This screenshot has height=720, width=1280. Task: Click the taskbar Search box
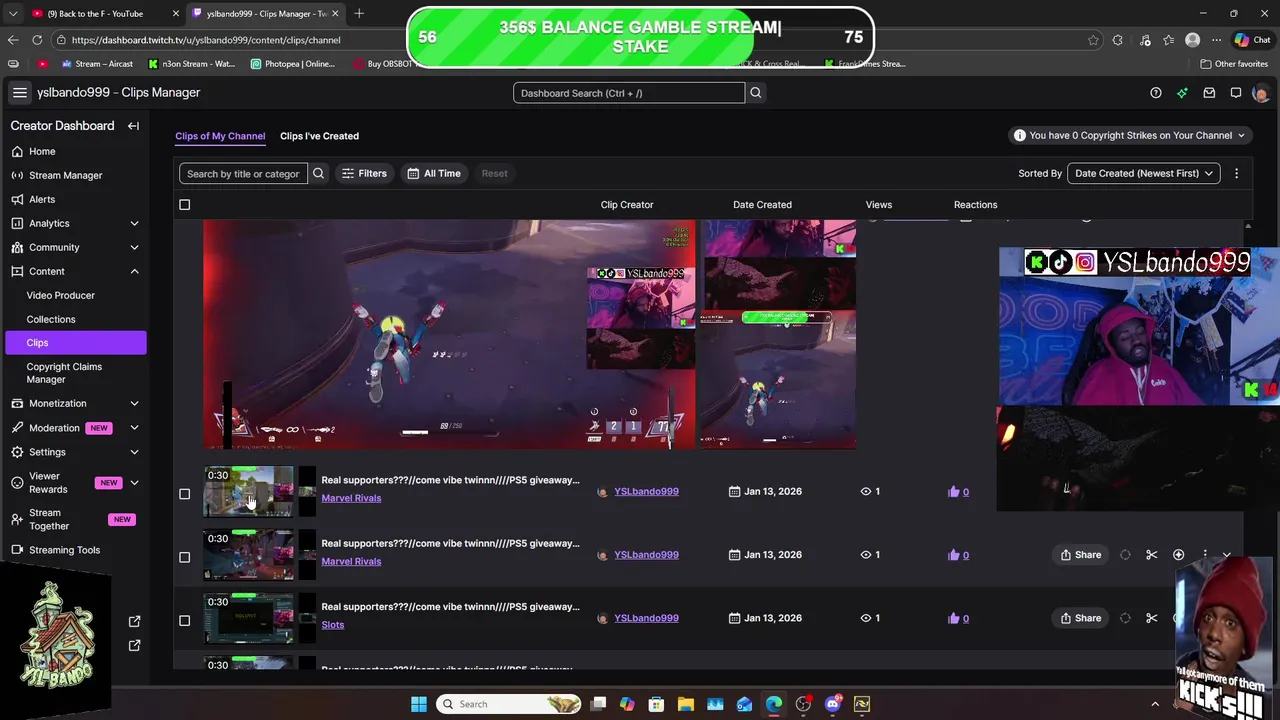[x=510, y=704]
